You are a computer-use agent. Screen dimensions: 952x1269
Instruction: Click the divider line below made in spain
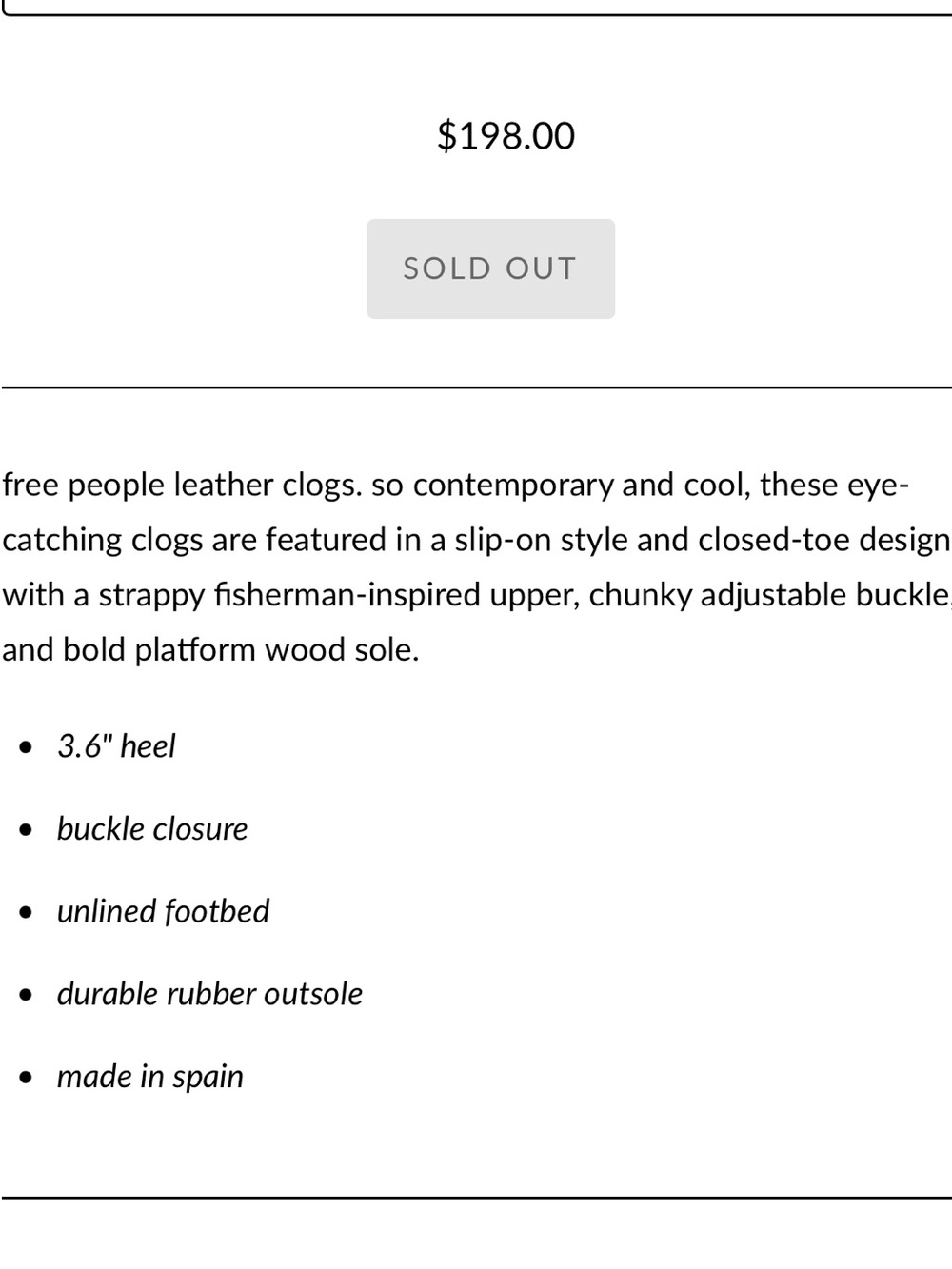coord(476,1198)
